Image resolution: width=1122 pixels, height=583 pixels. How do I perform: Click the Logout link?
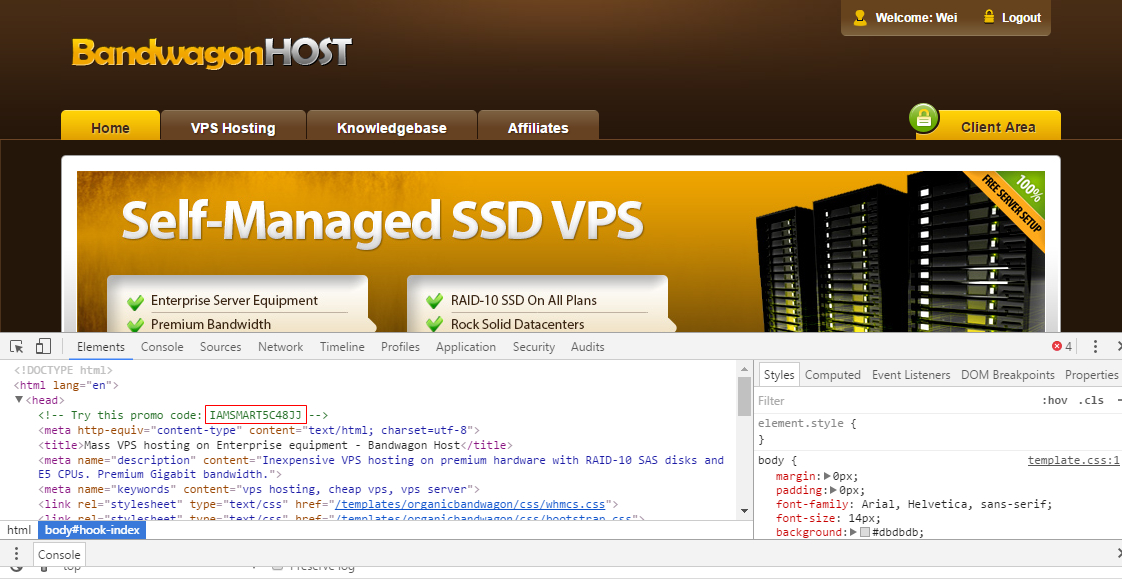pos(1021,18)
